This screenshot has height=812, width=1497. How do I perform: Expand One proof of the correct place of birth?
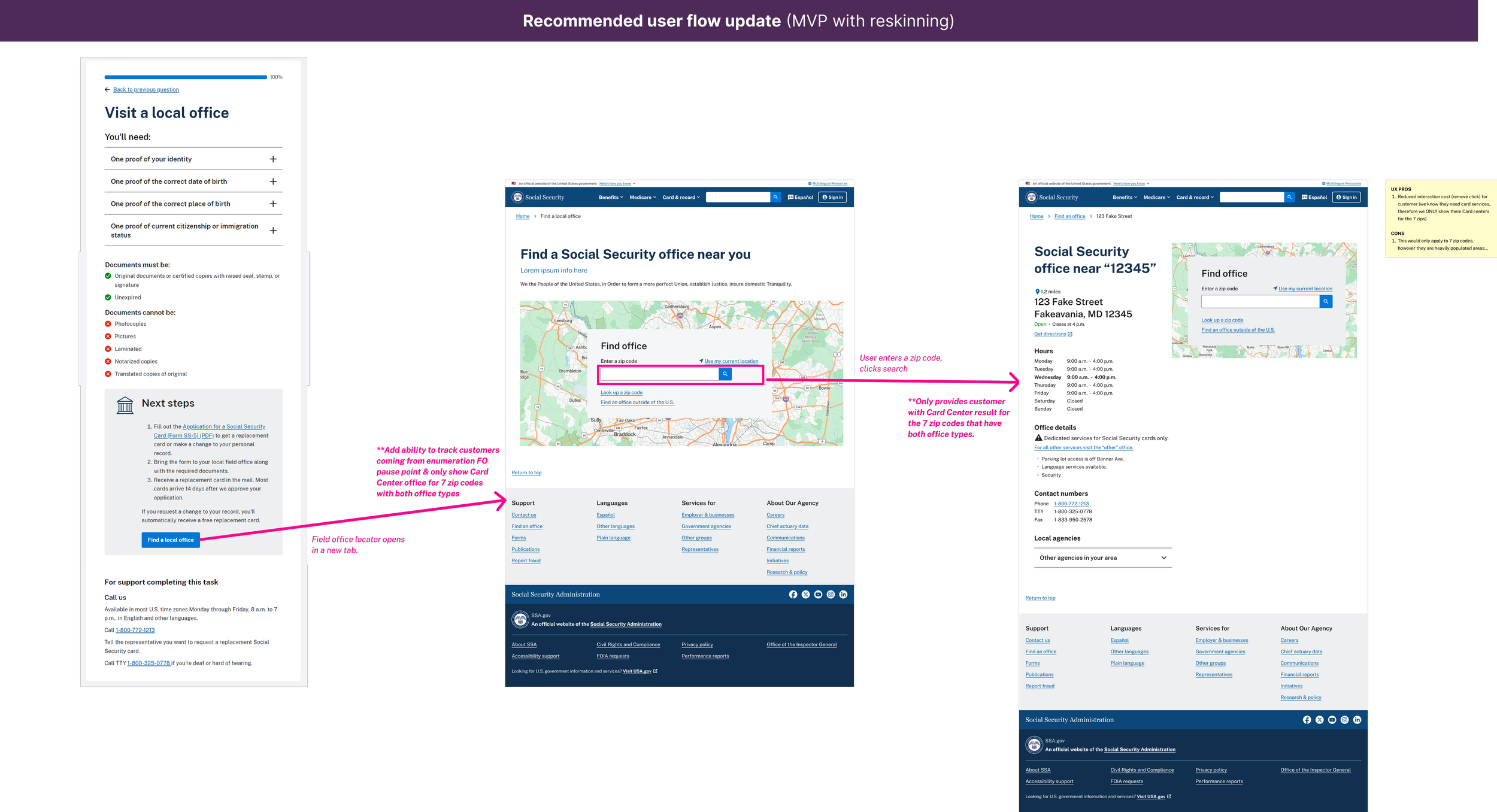click(x=193, y=204)
